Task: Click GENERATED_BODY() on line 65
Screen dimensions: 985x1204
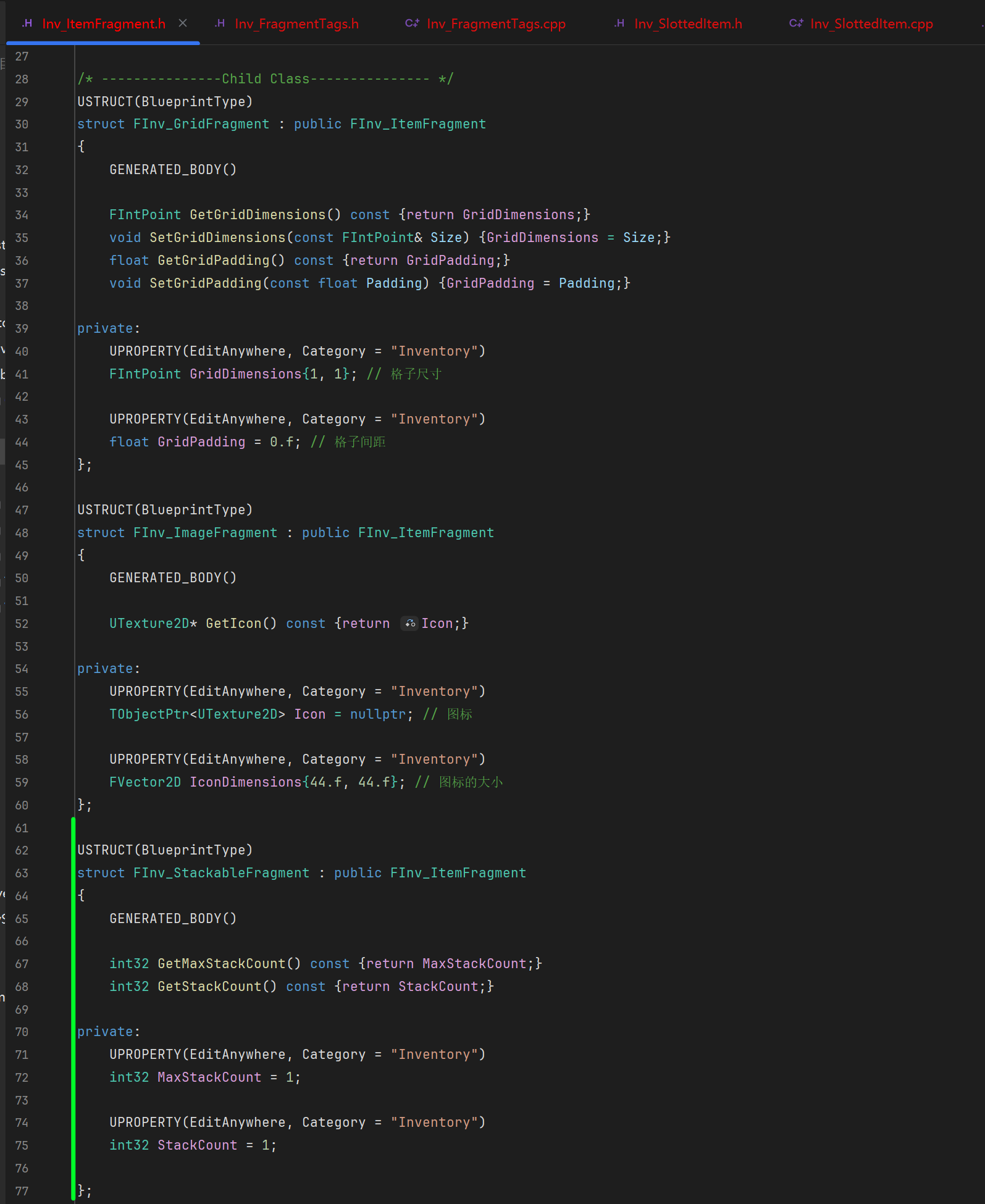Action: (173, 919)
